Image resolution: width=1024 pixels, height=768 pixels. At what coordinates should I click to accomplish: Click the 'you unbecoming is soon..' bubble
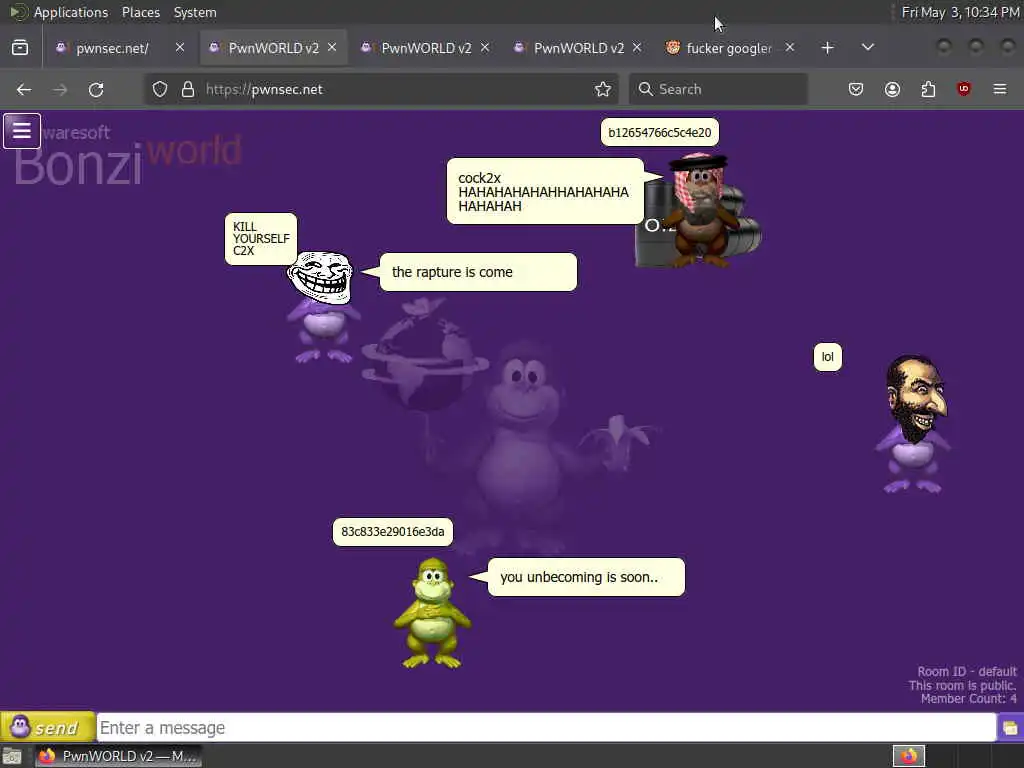point(586,577)
